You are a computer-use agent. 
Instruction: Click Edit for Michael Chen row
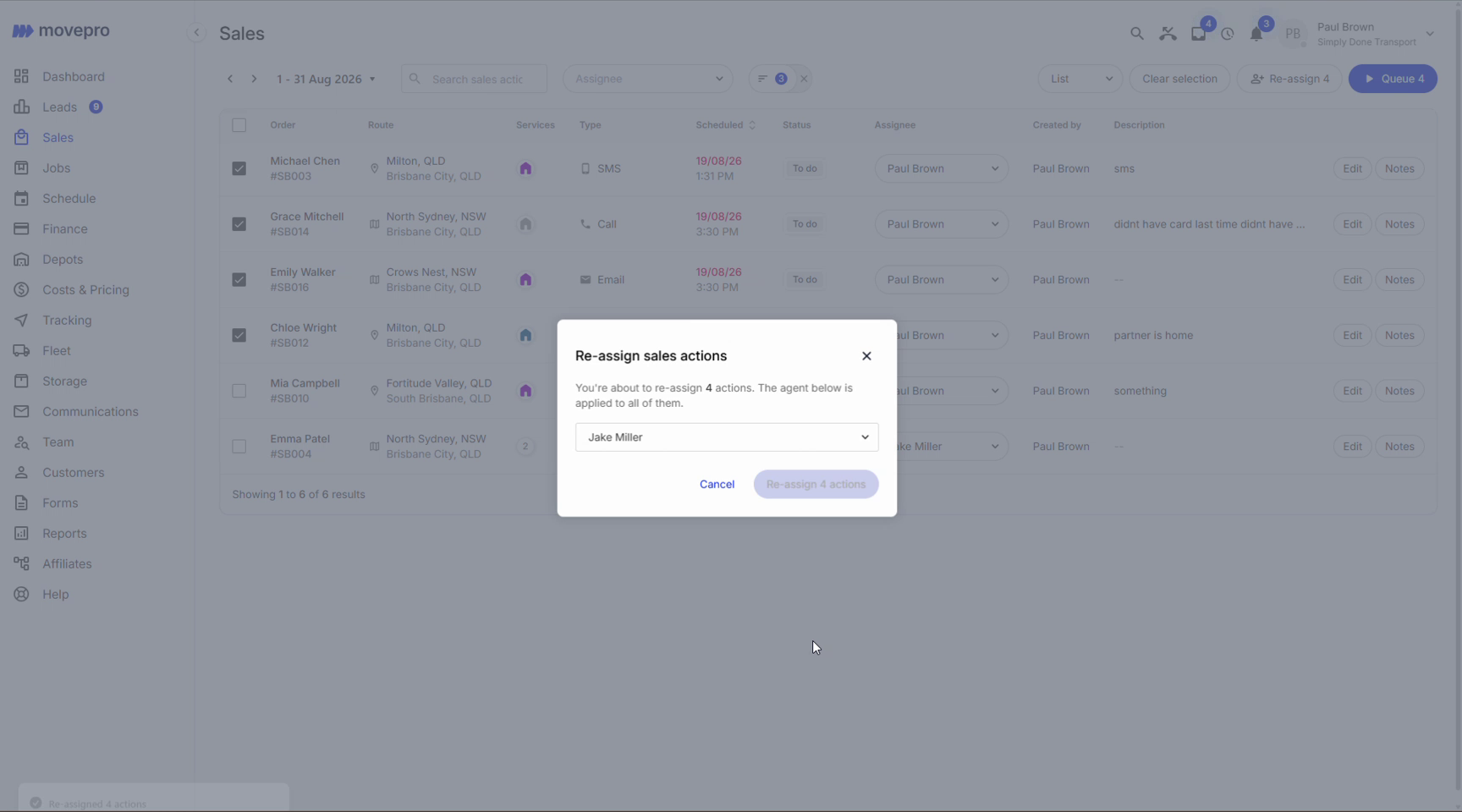point(1352,168)
